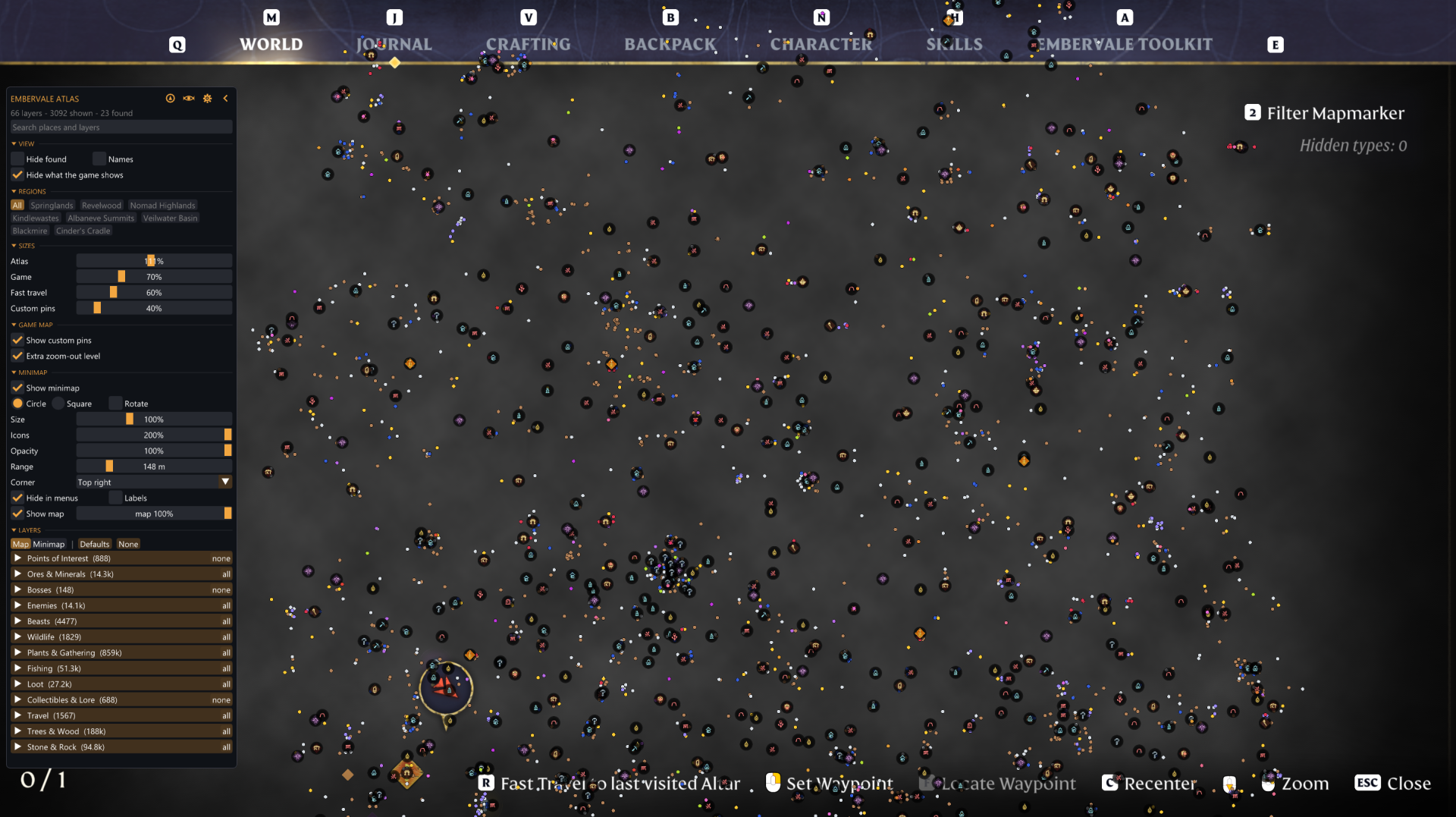Select the Square minimap shape
Image resolution: width=1456 pixels, height=817 pixels.
(58, 404)
